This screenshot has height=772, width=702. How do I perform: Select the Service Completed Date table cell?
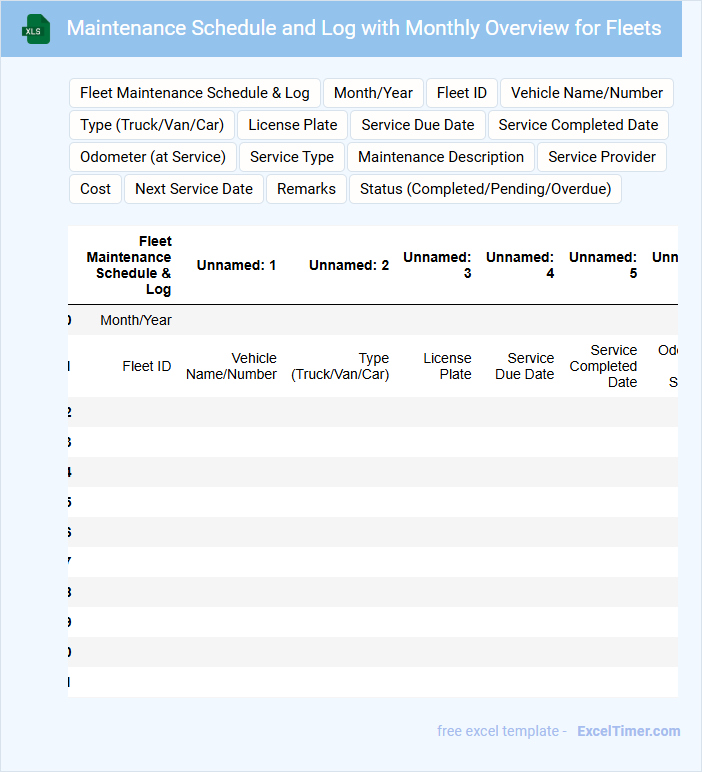604,366
